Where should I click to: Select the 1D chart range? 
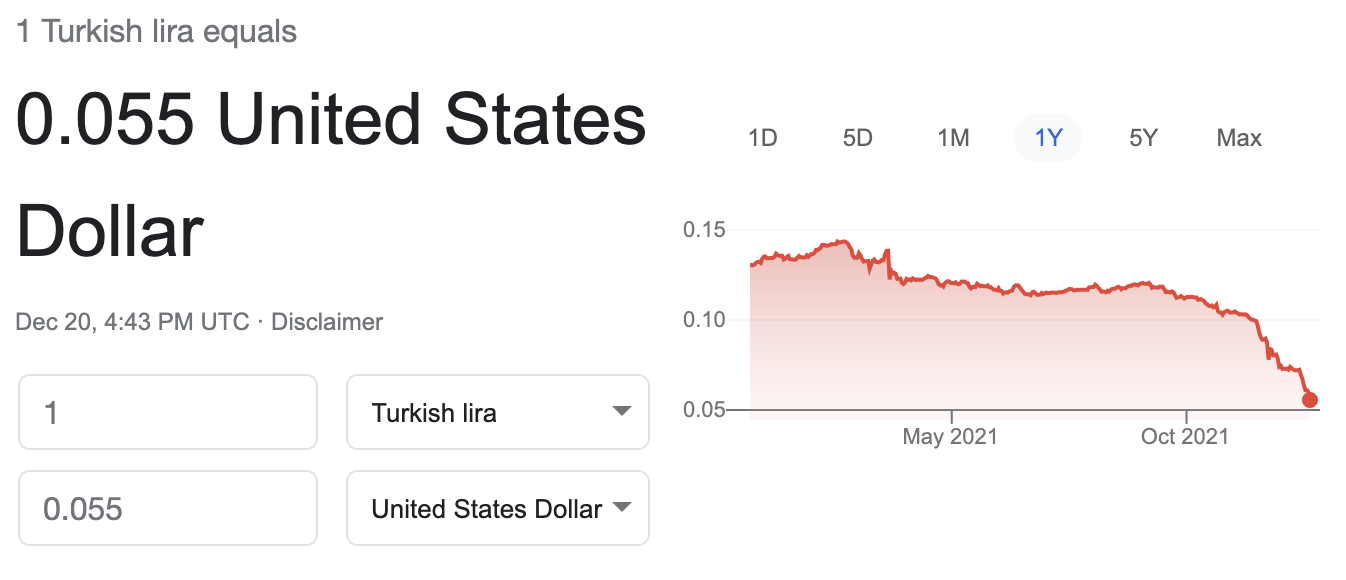[x=763, y=138]
